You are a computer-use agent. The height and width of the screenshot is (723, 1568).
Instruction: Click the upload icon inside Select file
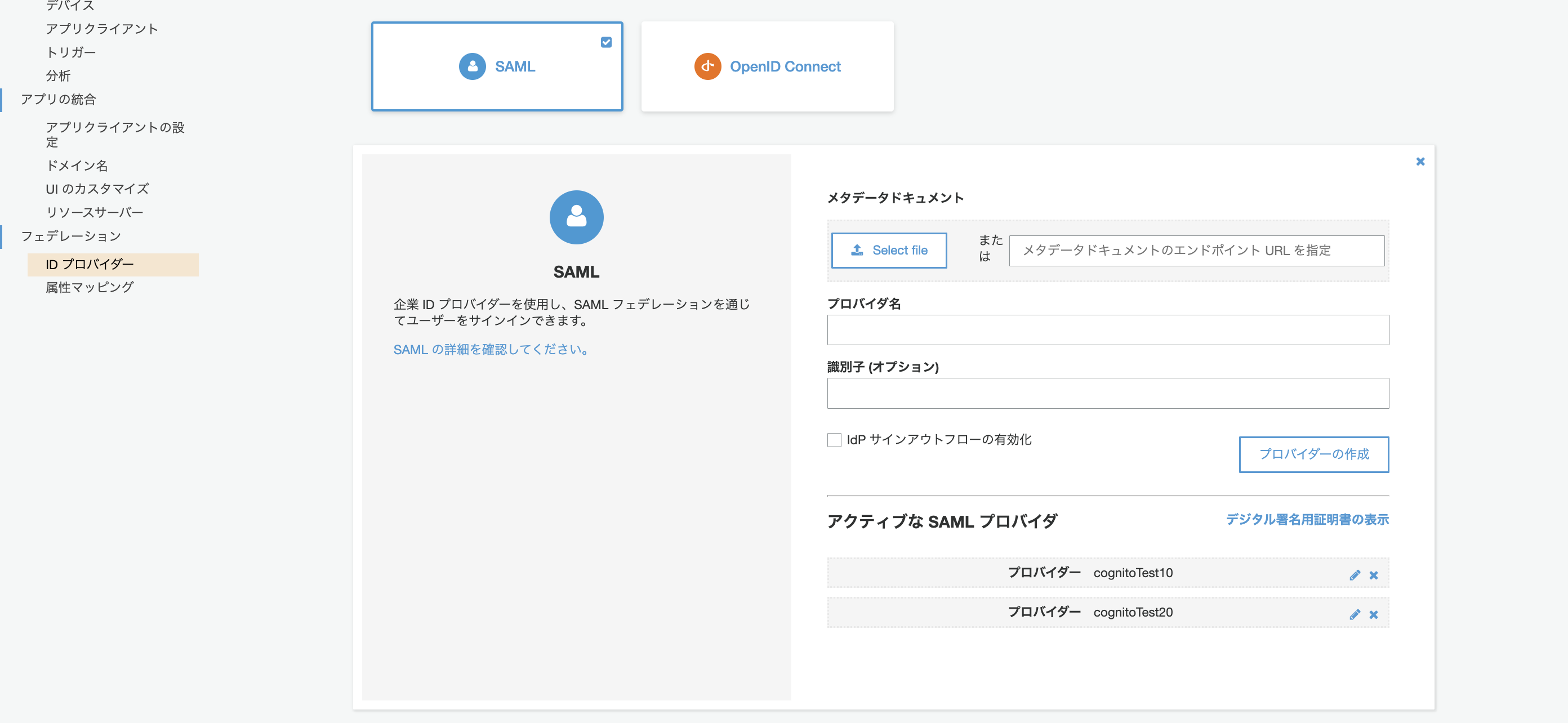[x=856, y=250]
